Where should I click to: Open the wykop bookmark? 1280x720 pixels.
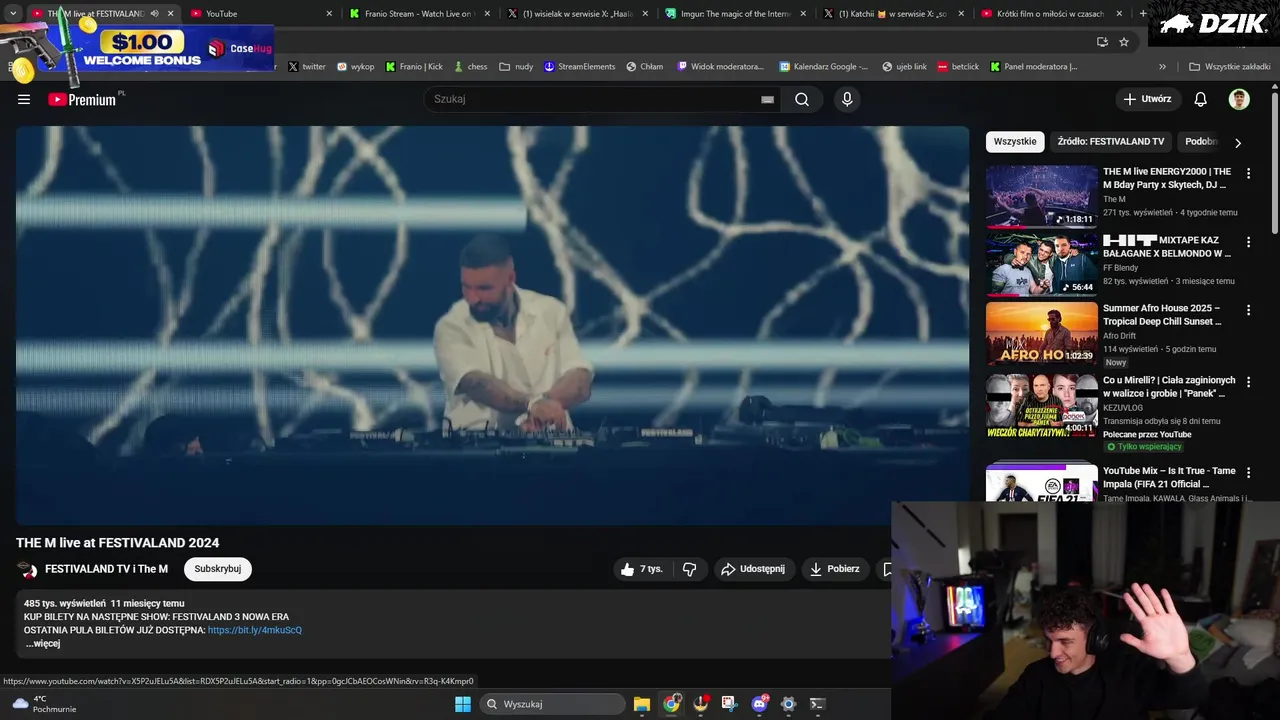pos(355,67)
